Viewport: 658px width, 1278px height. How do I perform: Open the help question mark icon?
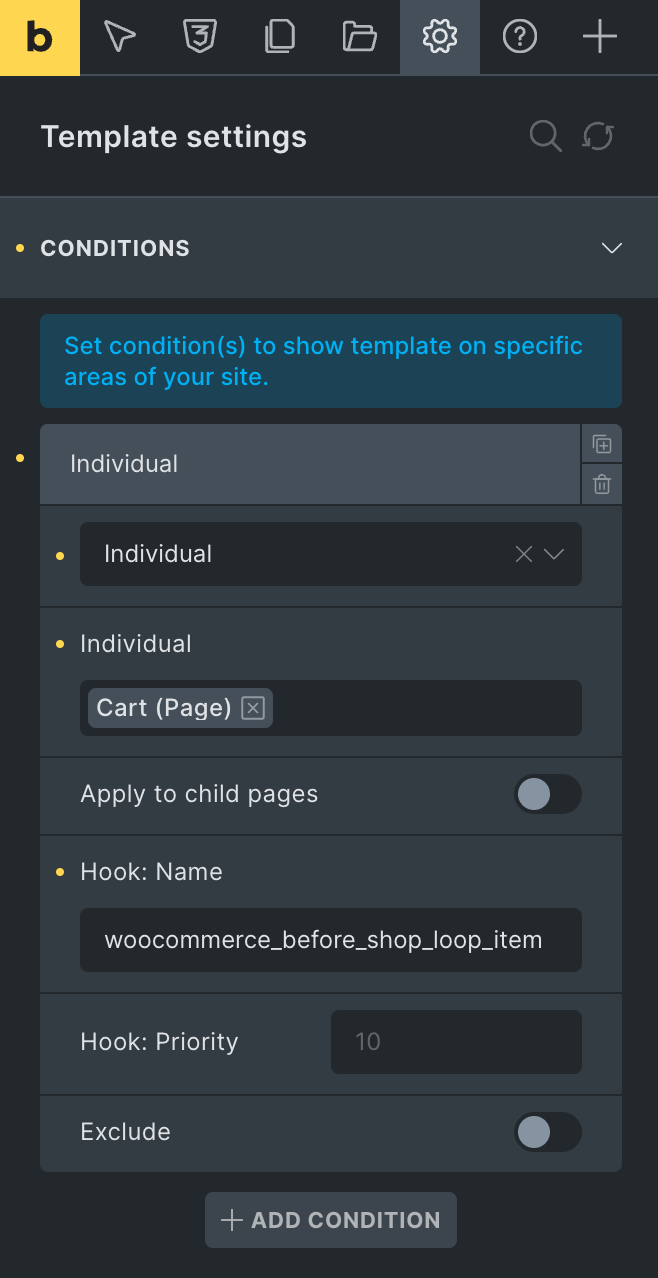(520, 38)
